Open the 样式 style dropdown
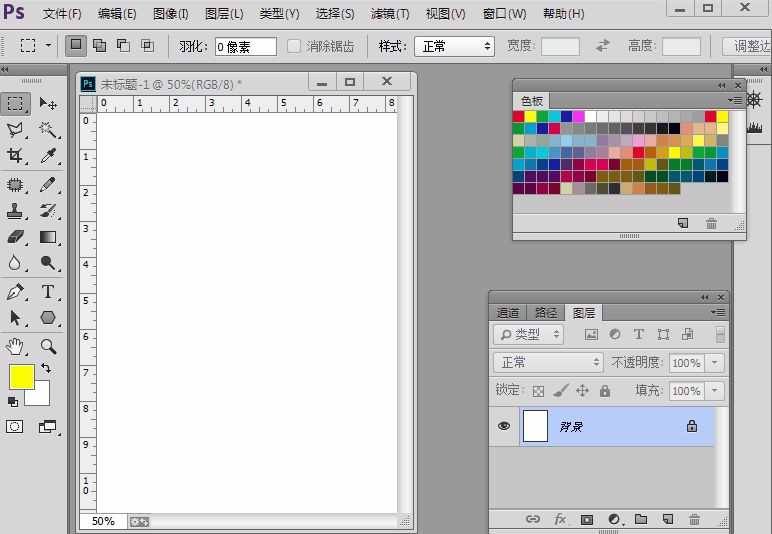The image size is (772, 534). [454, 47]
